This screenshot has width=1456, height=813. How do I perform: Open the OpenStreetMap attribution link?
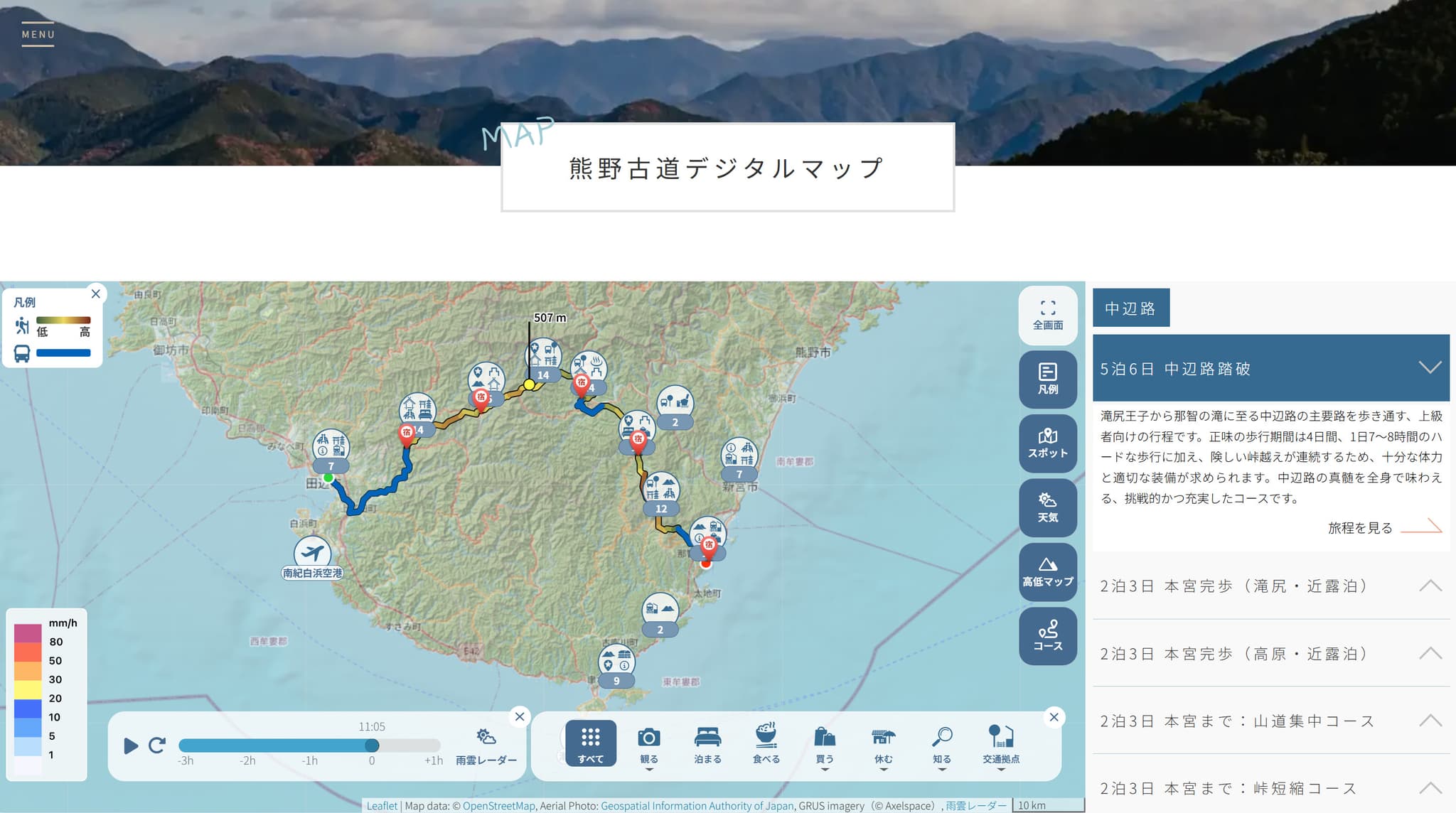coord(498,806)
